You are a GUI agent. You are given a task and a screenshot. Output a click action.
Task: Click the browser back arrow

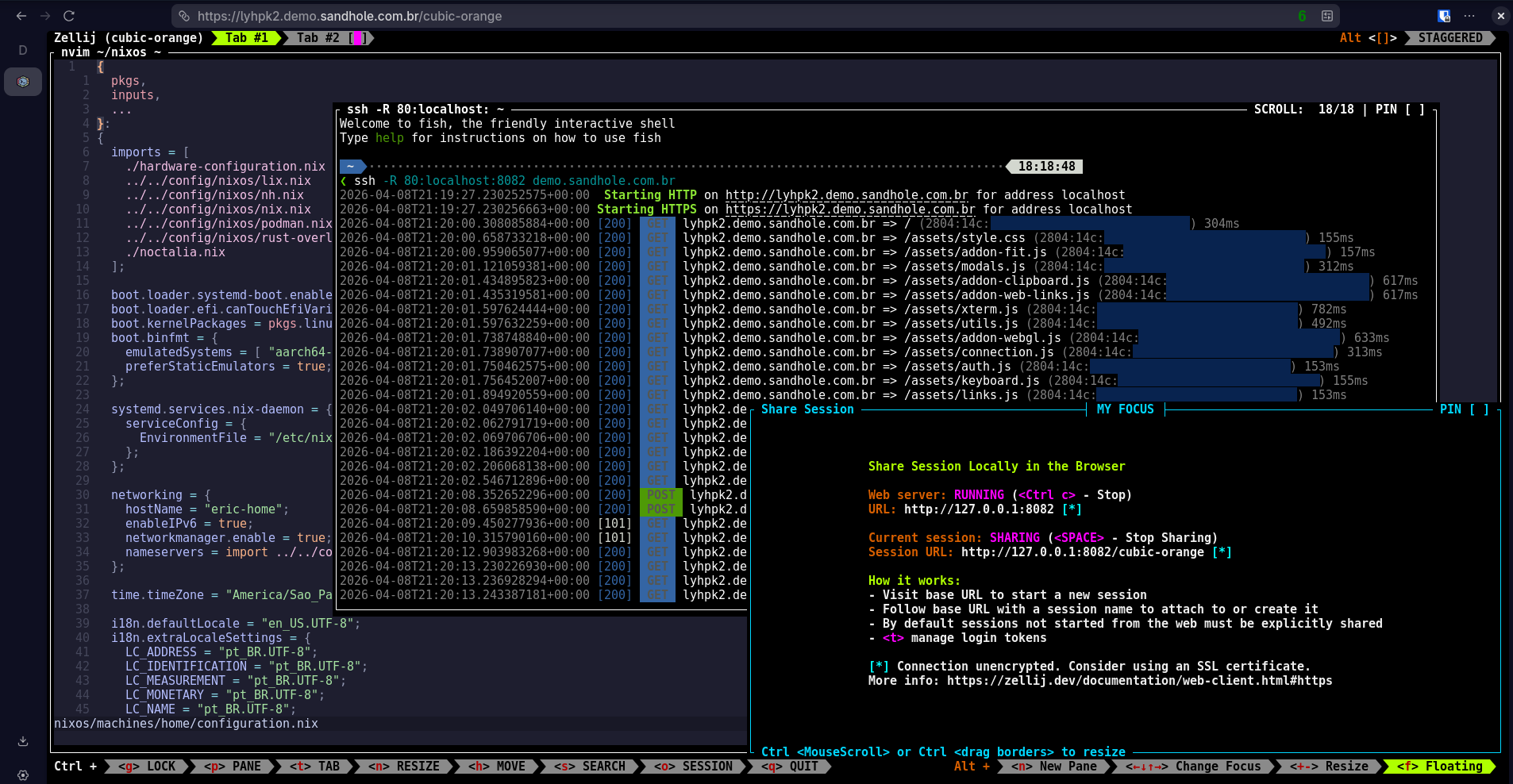pos(21,16)
